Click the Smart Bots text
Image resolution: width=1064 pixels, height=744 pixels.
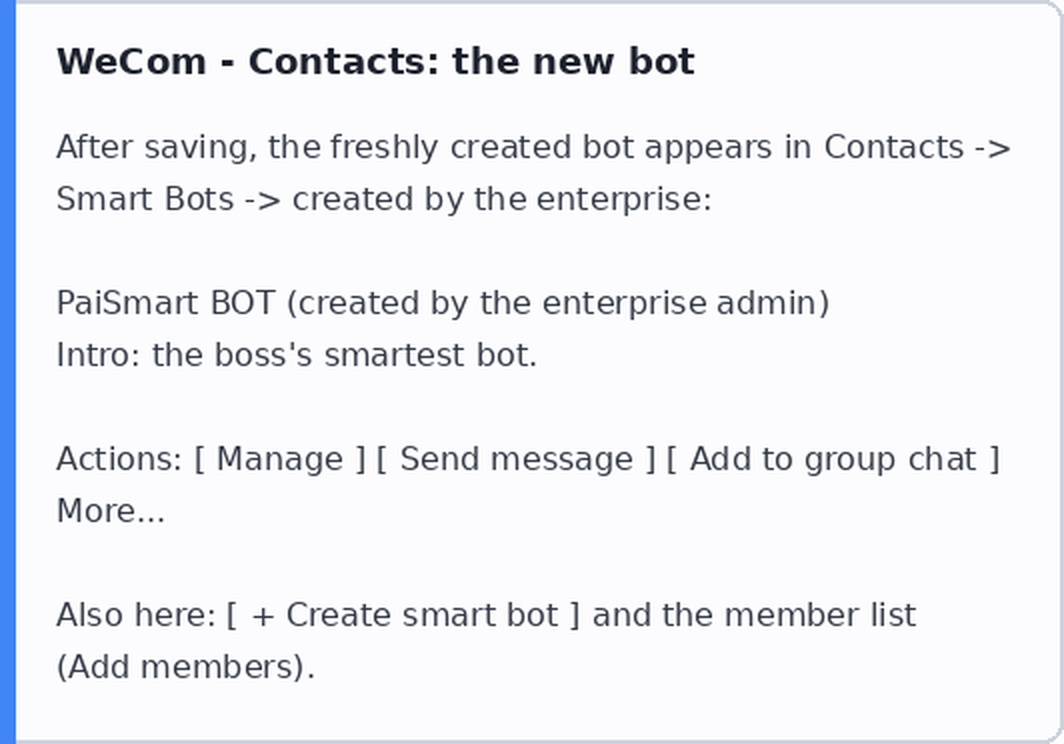145,200
